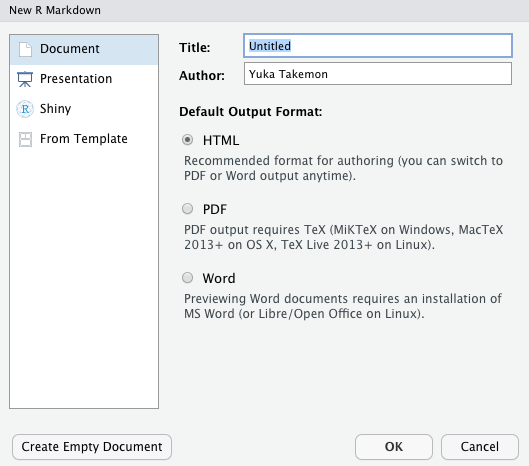Viewport: 529px width, 466px height.
Task: Switch to the Presentation category
Action: [84, 79]
